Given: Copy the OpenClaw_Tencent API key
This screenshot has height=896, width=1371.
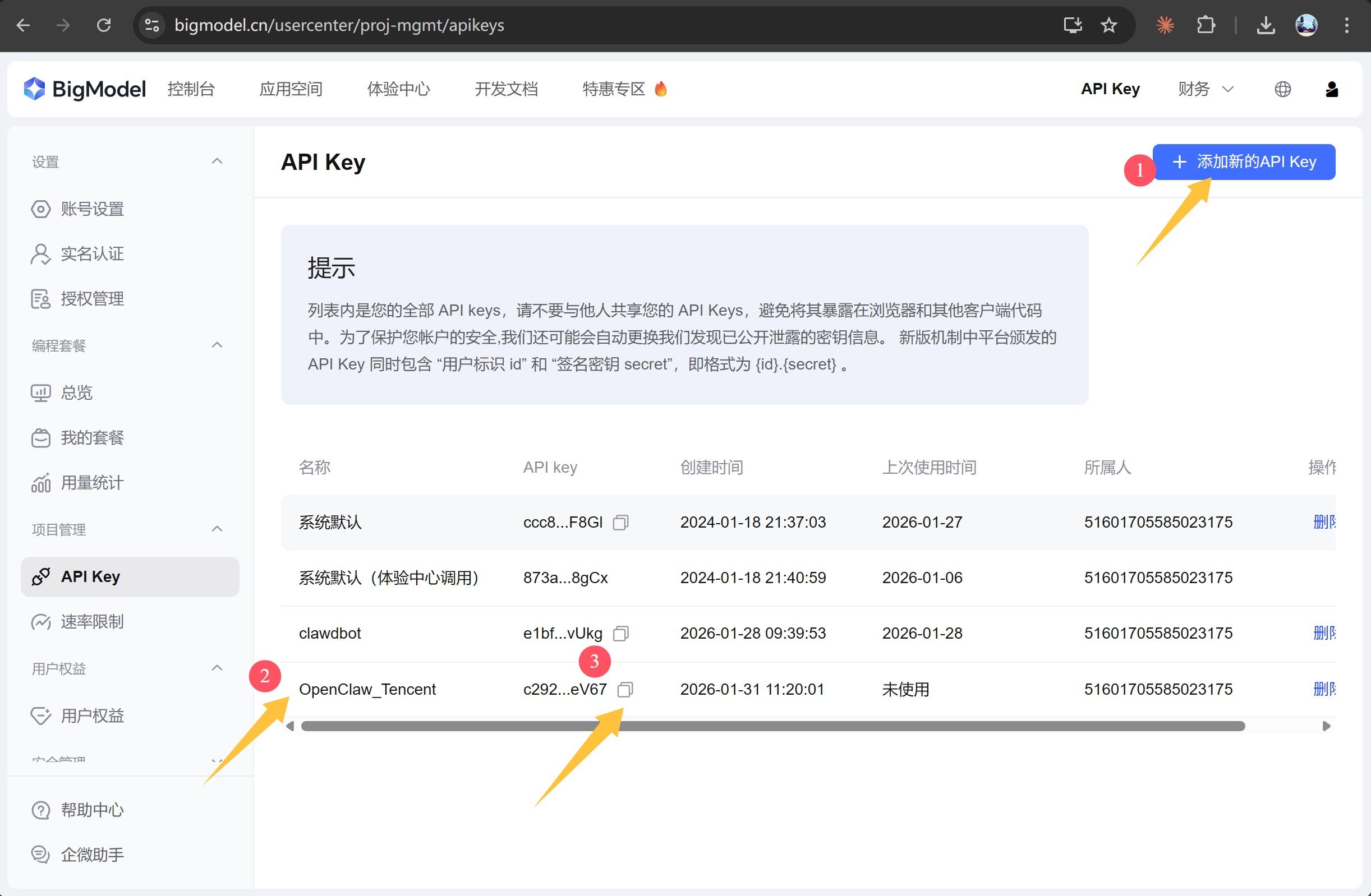Looking at the screenshot, I should pos(625,689).
